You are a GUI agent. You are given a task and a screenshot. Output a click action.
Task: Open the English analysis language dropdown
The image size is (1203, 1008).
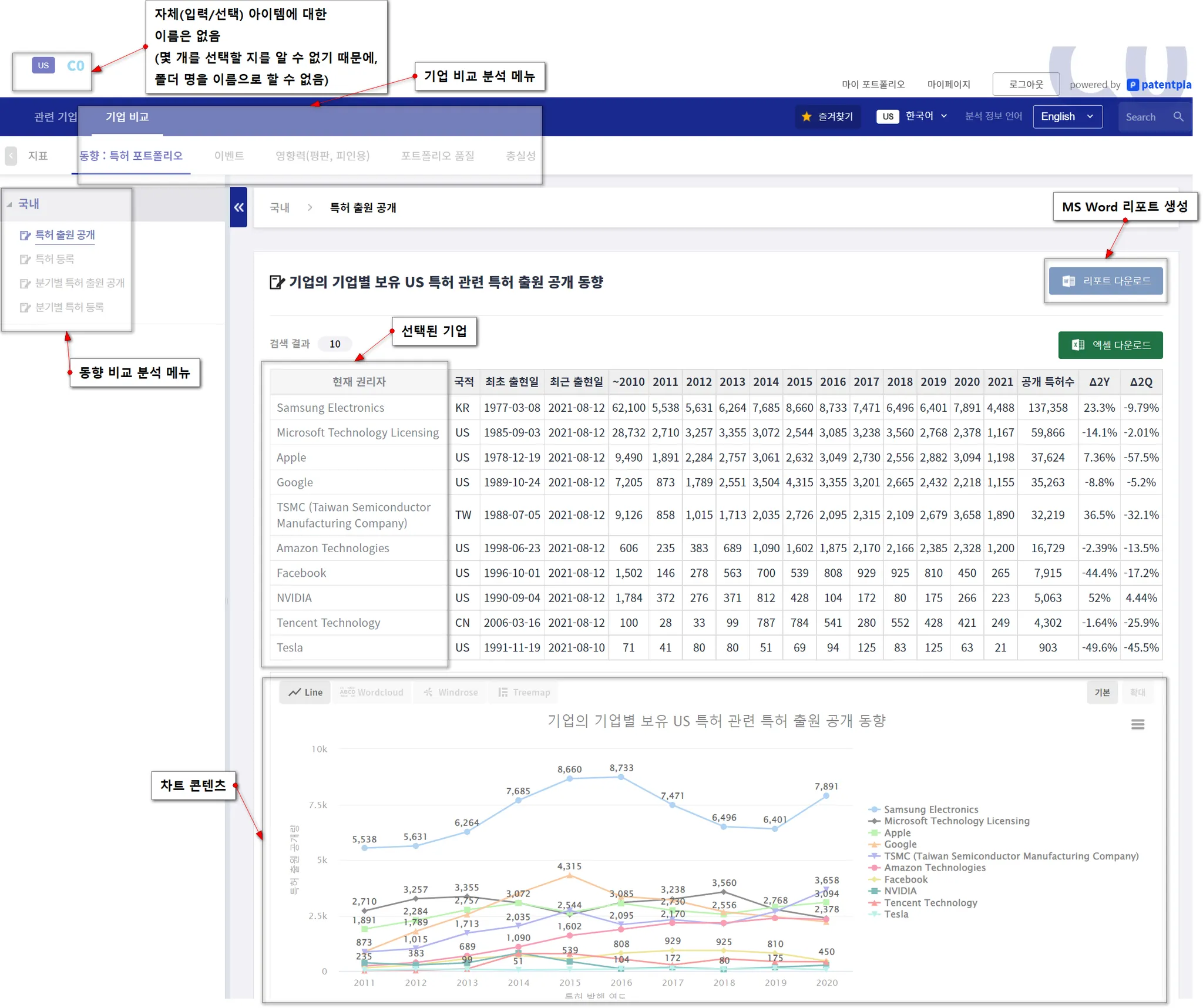tap(1067, 117)
